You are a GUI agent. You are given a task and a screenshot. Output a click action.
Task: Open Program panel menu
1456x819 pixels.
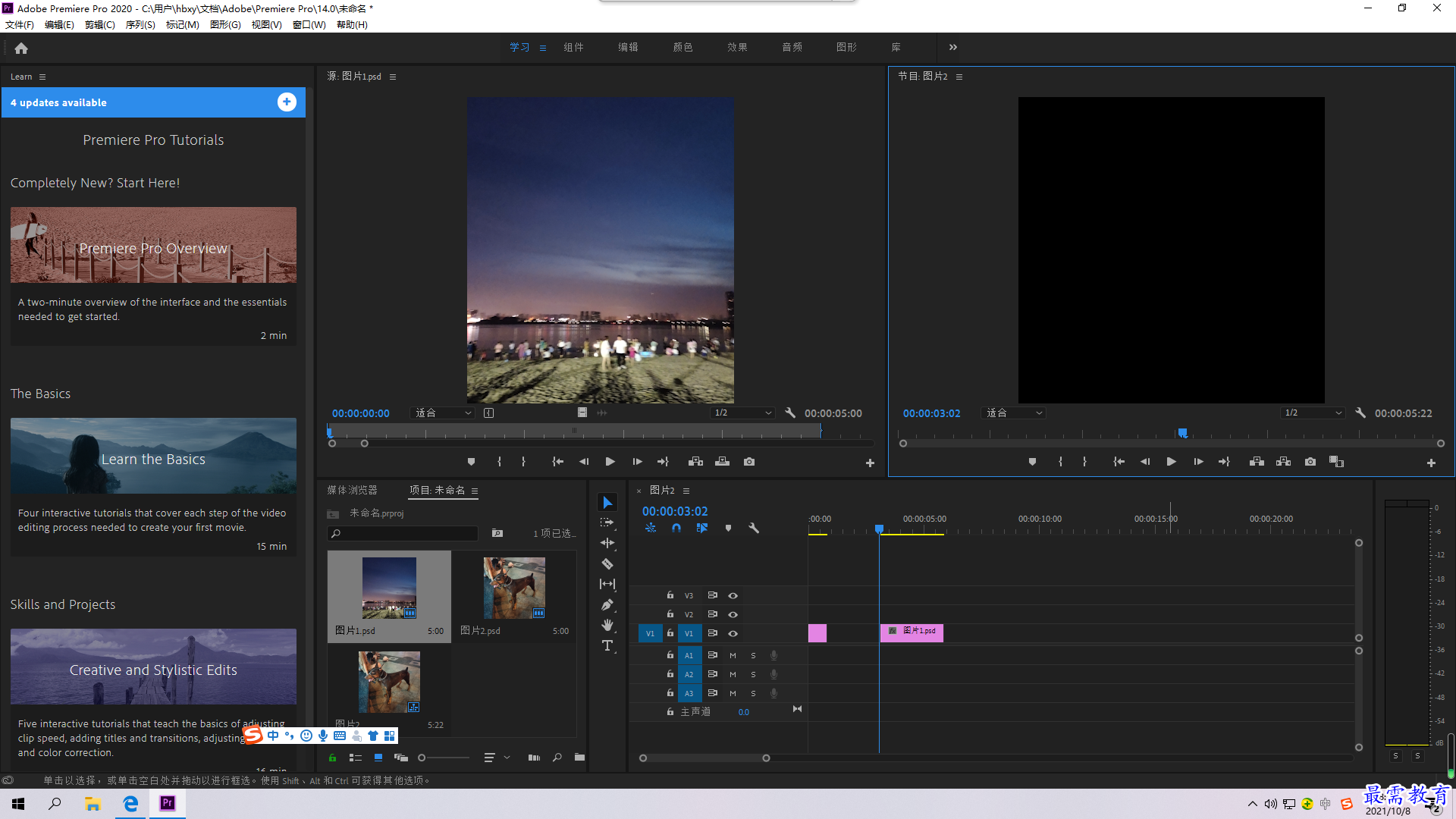pyautogui.click(x=959, y=77)
